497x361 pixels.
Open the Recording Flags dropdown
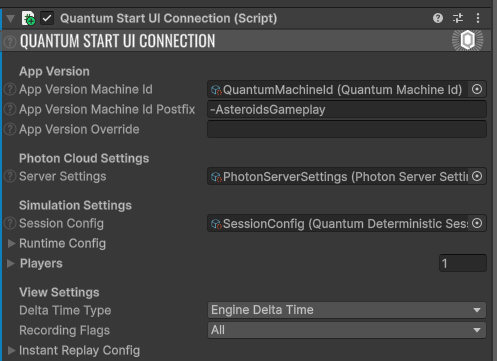click(347, 330)
